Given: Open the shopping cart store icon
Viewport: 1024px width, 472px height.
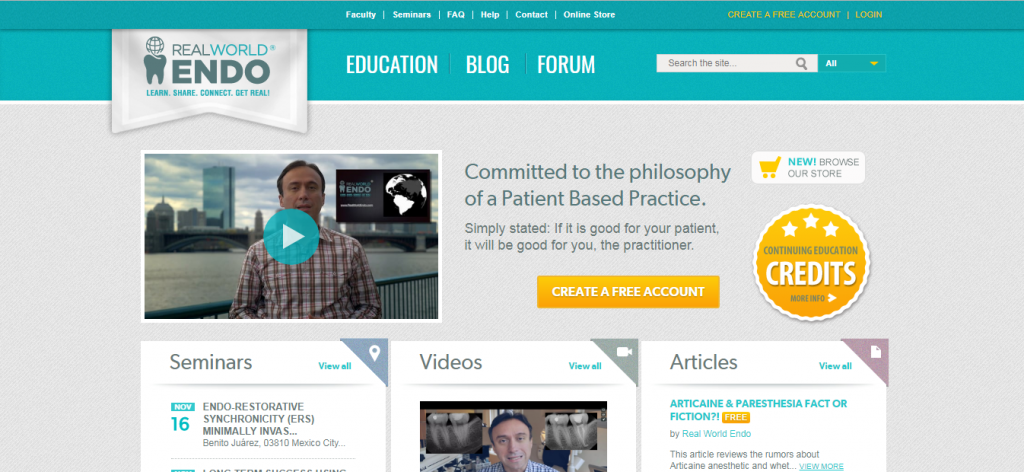Looking at the screenshot, I should click(x=771, y=168).
